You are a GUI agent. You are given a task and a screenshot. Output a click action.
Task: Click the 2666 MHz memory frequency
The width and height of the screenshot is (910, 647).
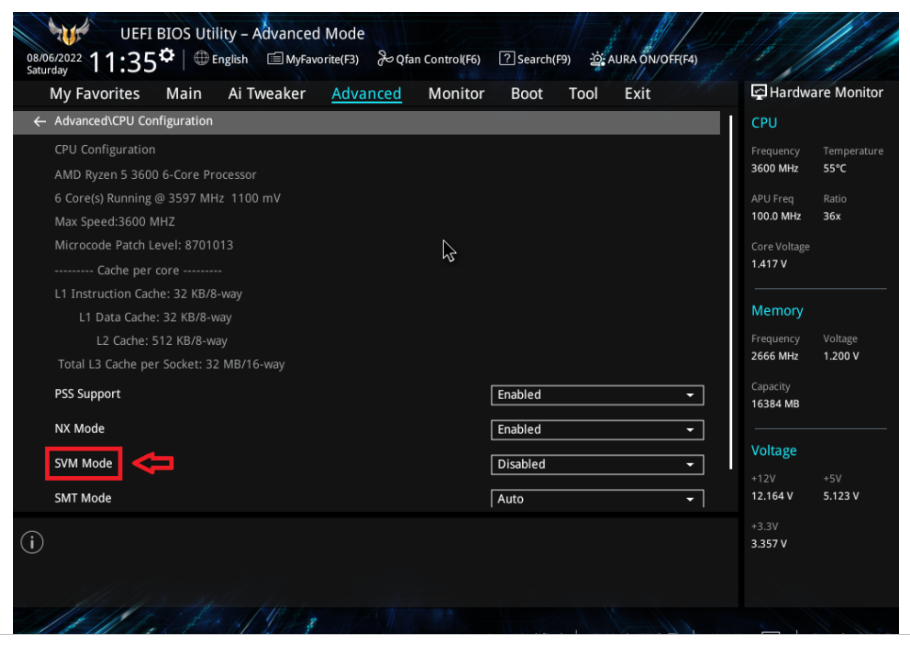(x=775, y=356)
